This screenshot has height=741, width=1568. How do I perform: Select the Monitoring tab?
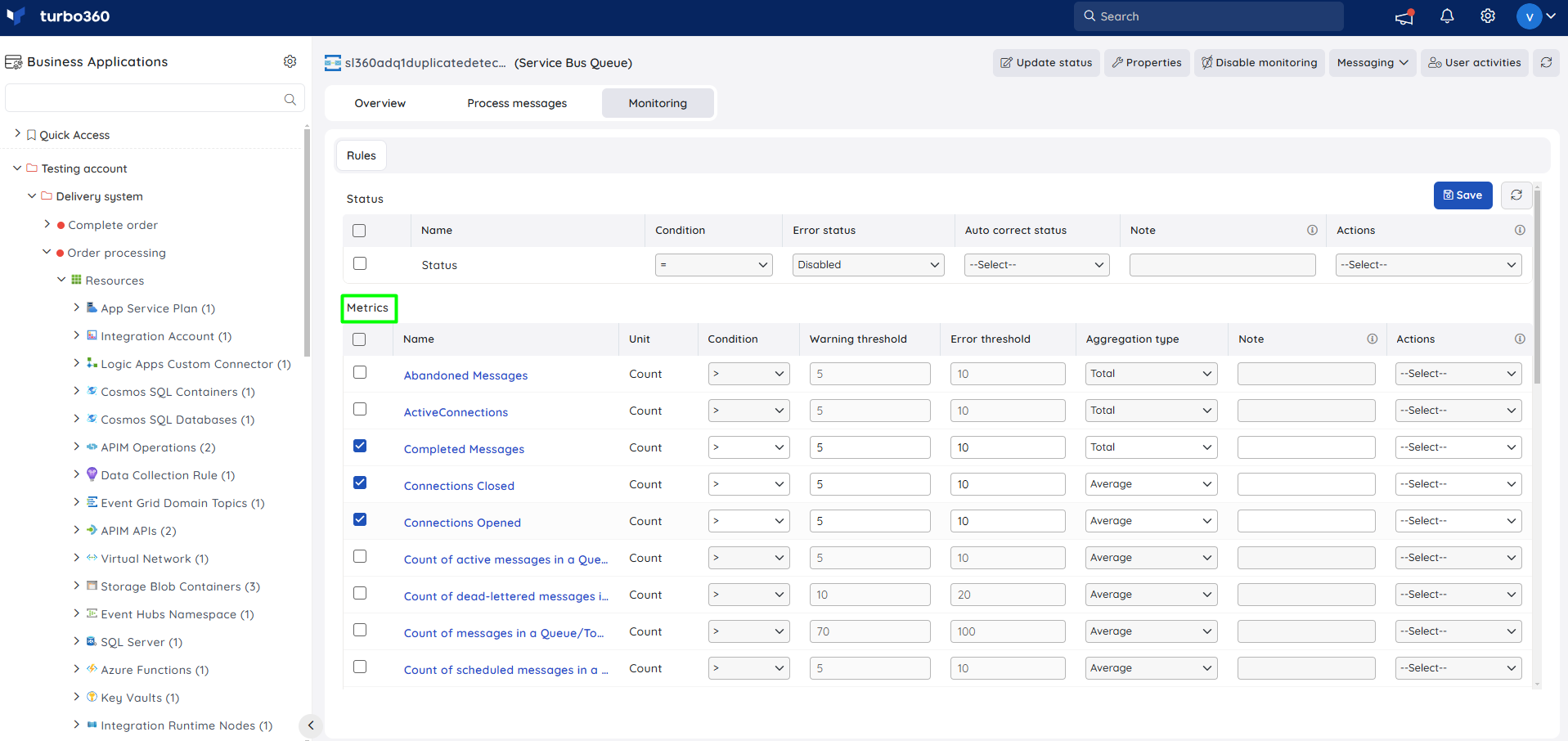pos(658,103)
